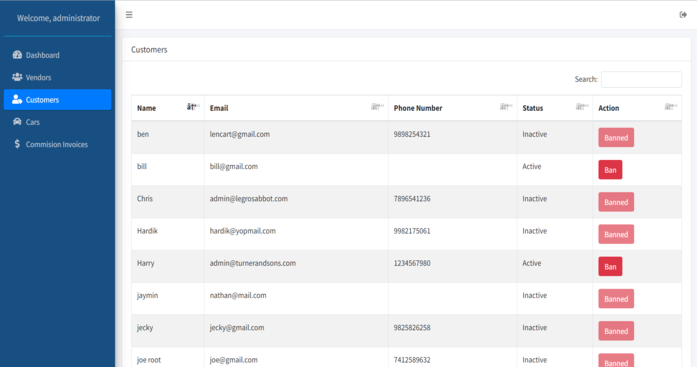Viewport: 697px width, 367px height.
Task: Sort by Action column arrows
Action: (x=671, y=107)
